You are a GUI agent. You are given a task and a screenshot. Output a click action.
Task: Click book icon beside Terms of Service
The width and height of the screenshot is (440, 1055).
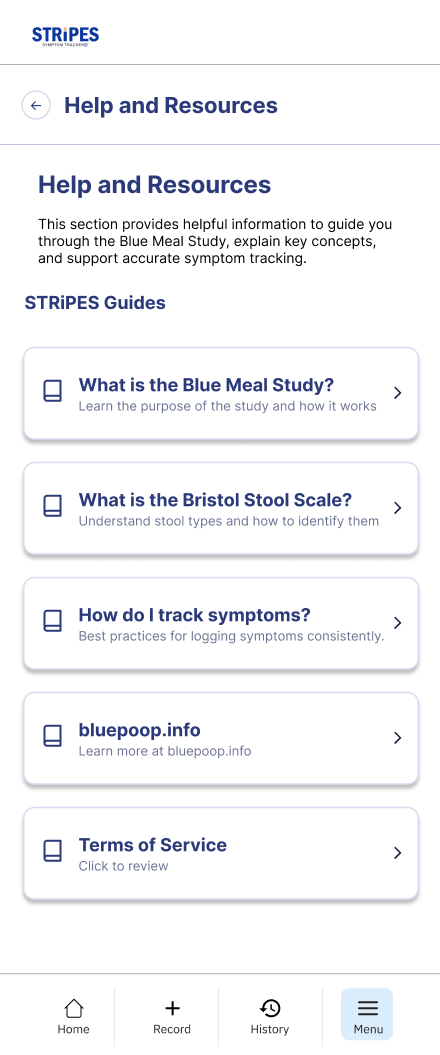(x=52, y=852)
